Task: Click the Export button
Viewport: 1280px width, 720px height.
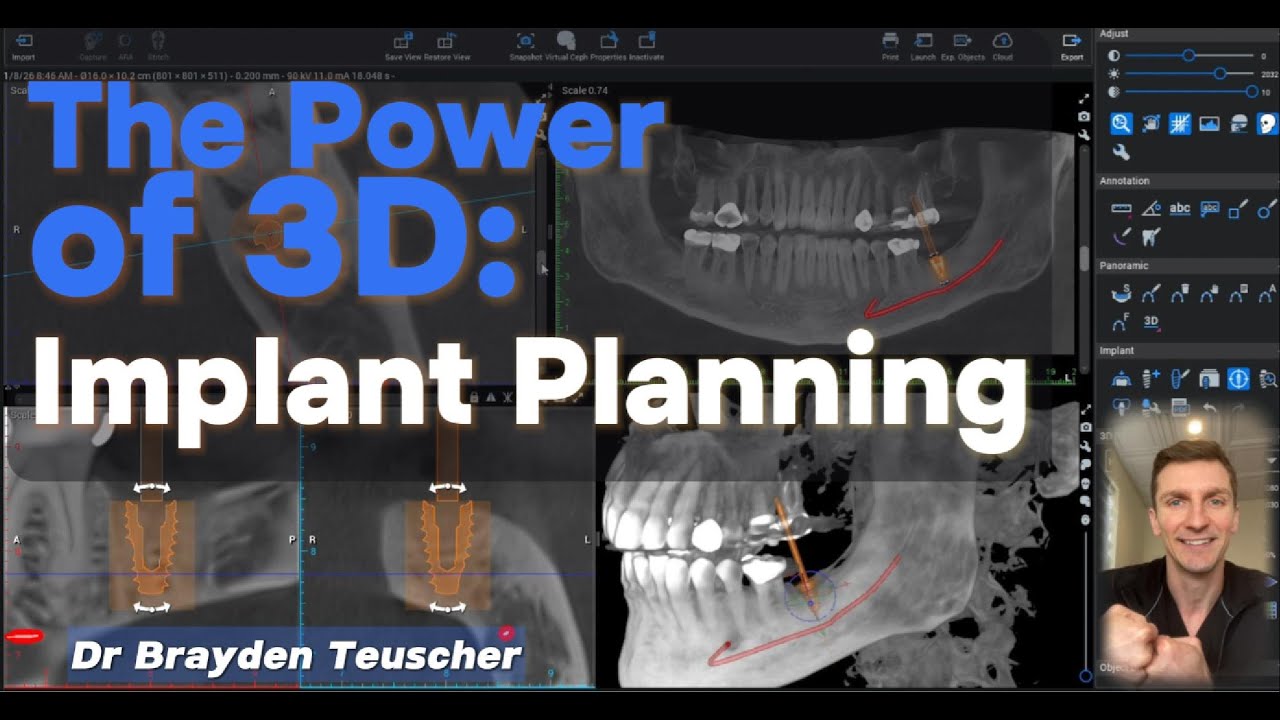Action: click(1072, 46)
